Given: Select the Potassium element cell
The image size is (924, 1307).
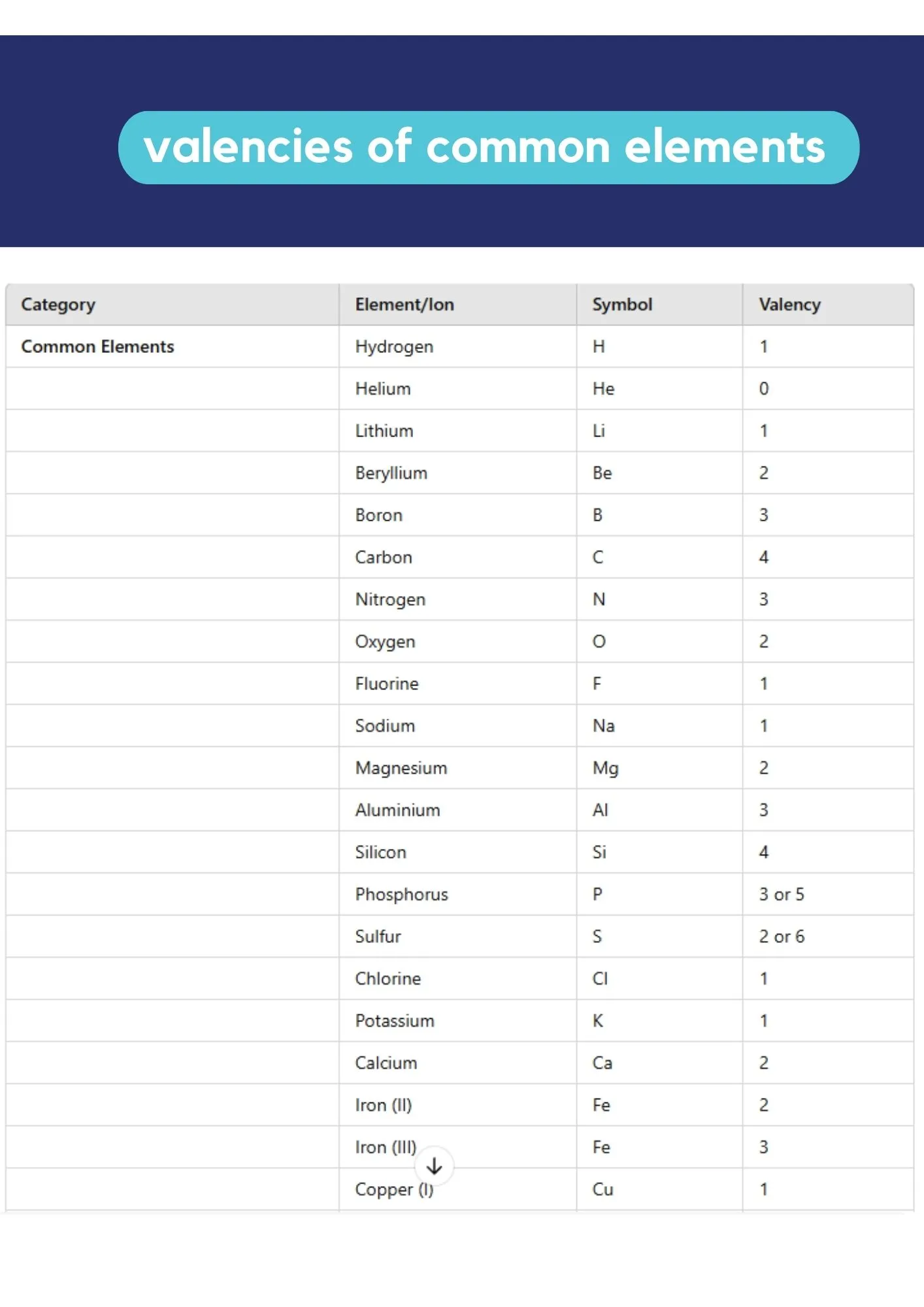Looking at the screenshot, I should click(395, 1021).
